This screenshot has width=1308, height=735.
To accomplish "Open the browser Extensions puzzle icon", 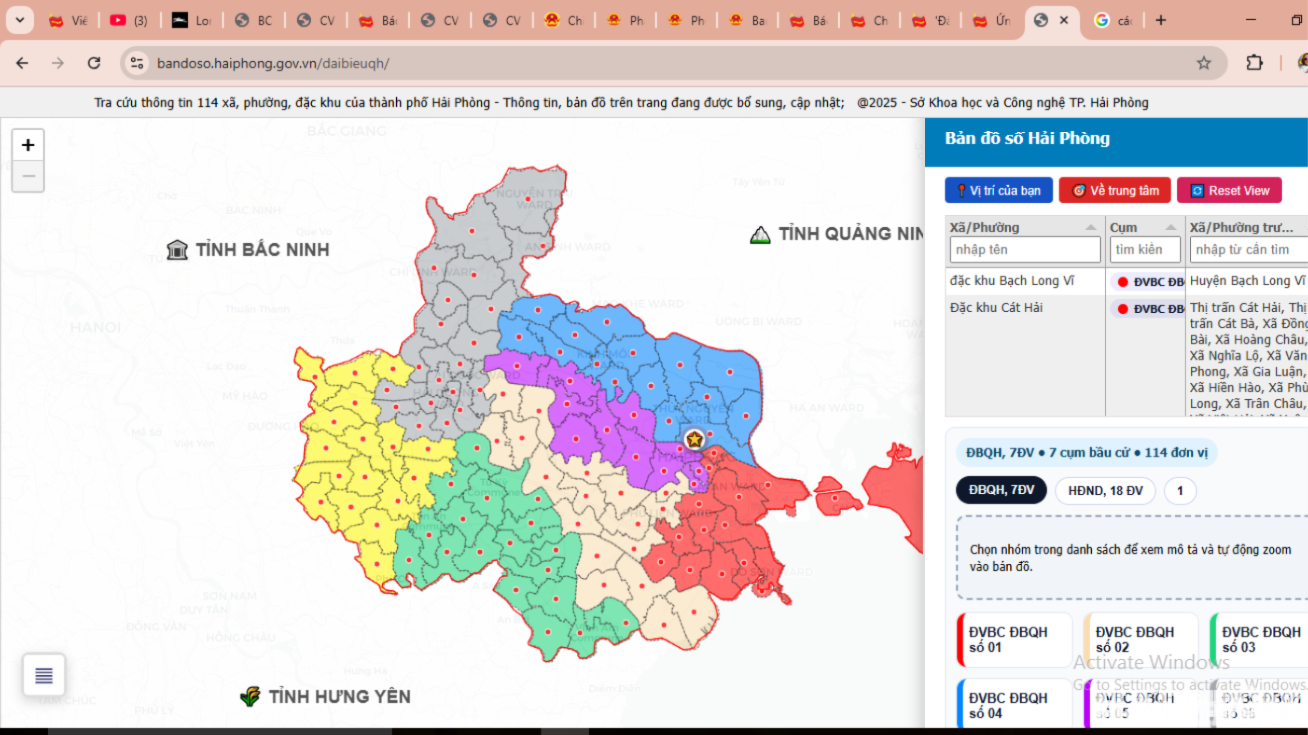I will [x=1254, y=63].
